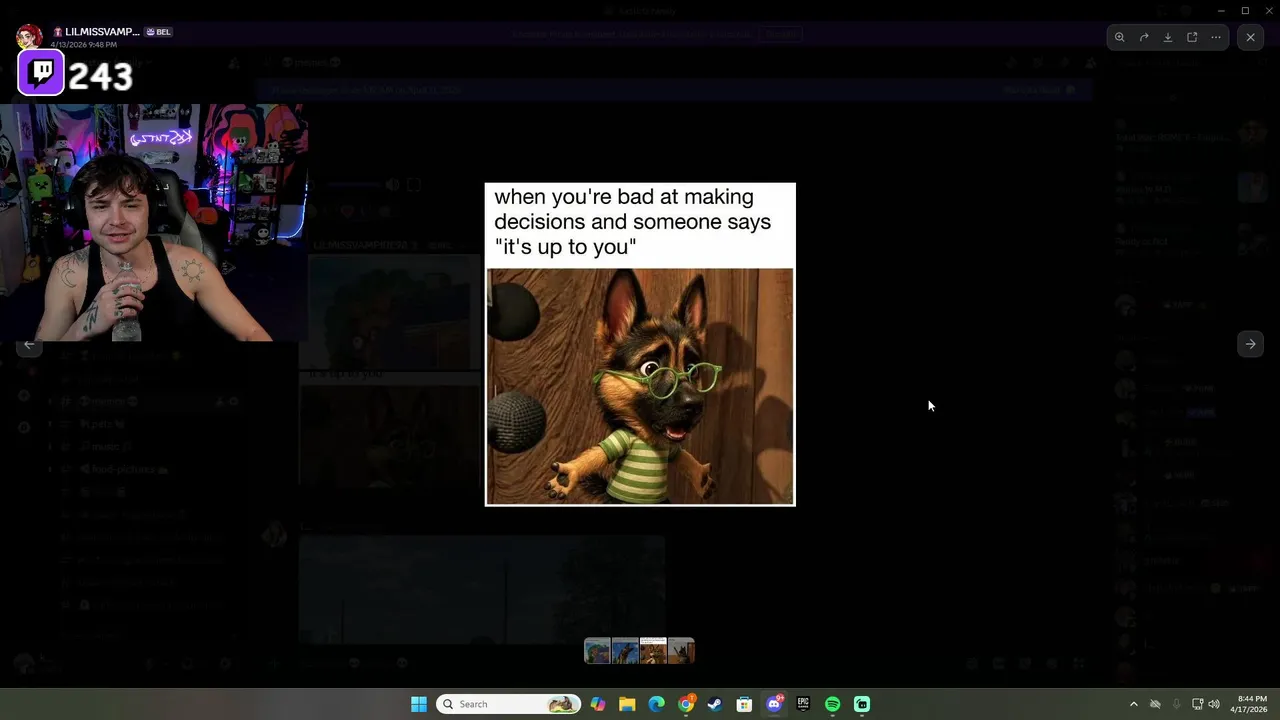
Task: Select the first thumbnail in carousel
Action: pos(597,651)
